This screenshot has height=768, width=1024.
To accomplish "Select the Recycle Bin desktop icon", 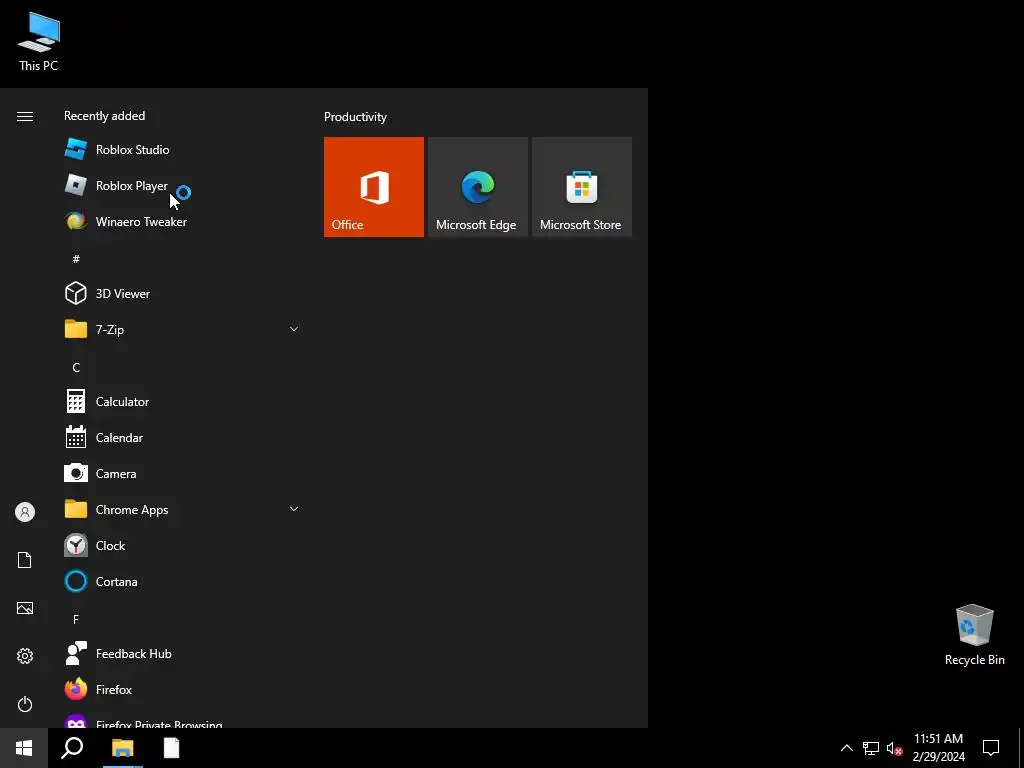I will [x=974, y=635].
